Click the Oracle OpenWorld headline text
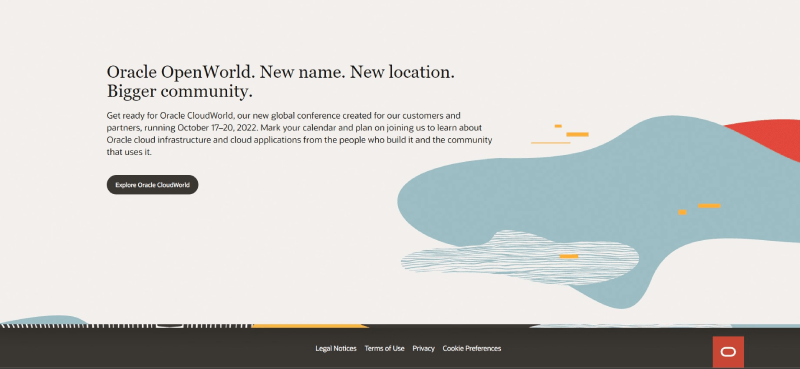Screen dimensions: 800x369 pyautogui.click(x=281, y=82)
